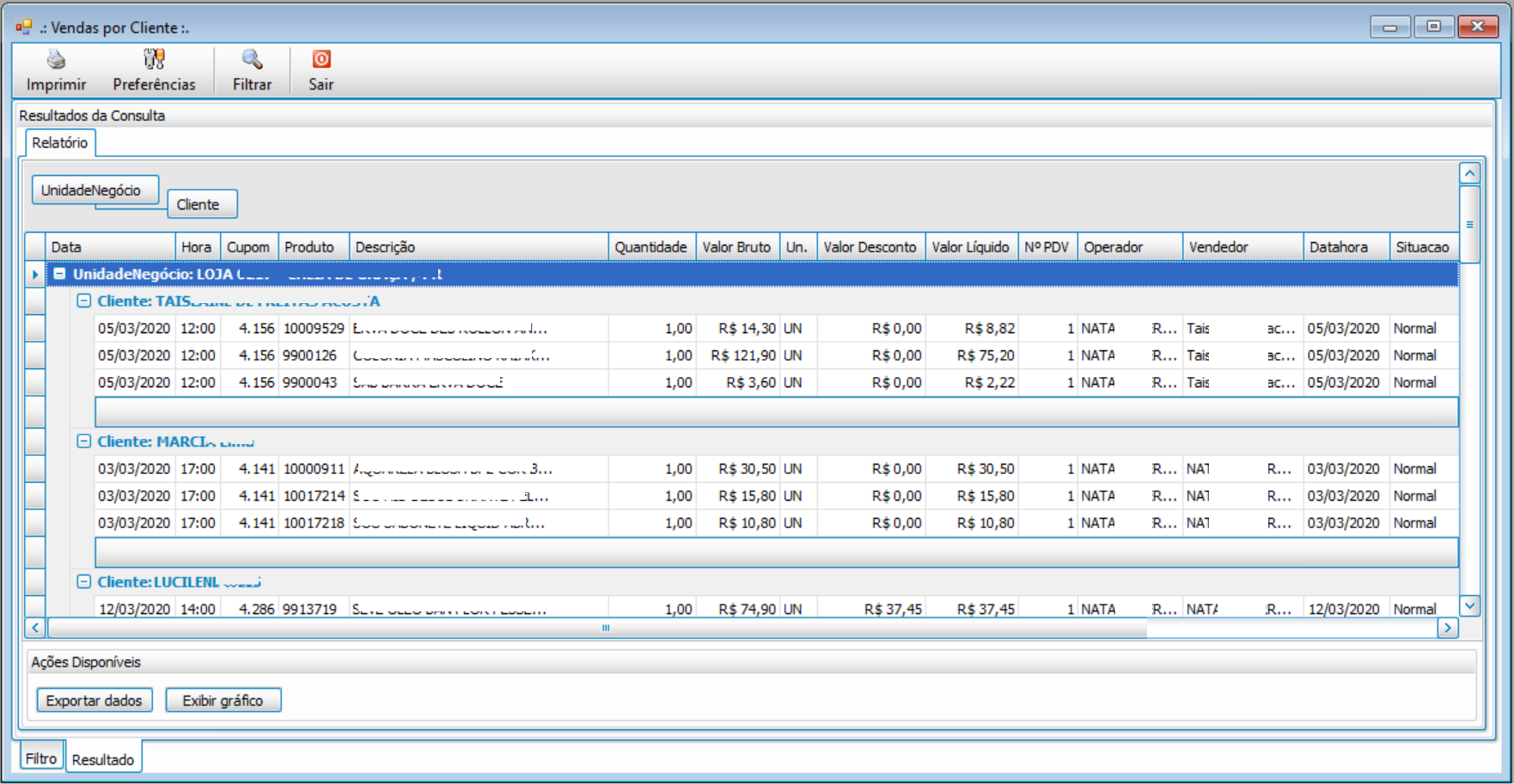Sort by the Data column header

pos(111,246)
